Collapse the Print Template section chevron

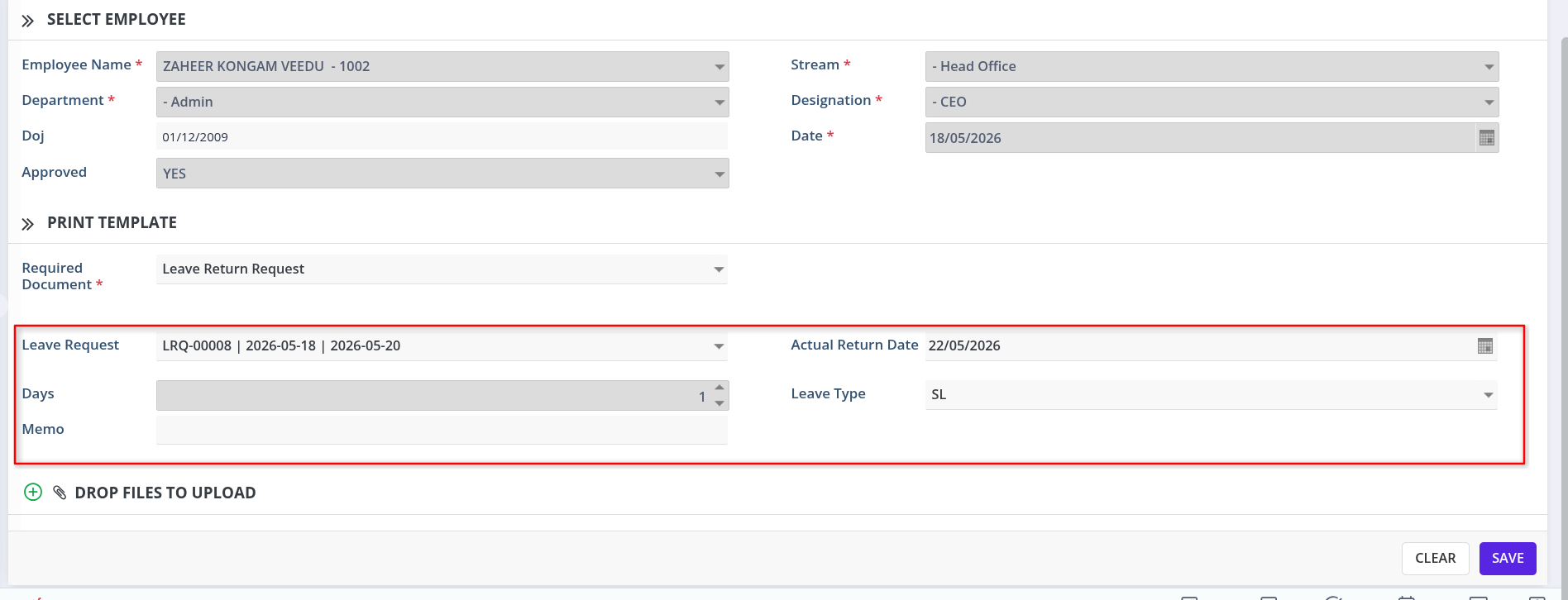[x=27, y=224]
